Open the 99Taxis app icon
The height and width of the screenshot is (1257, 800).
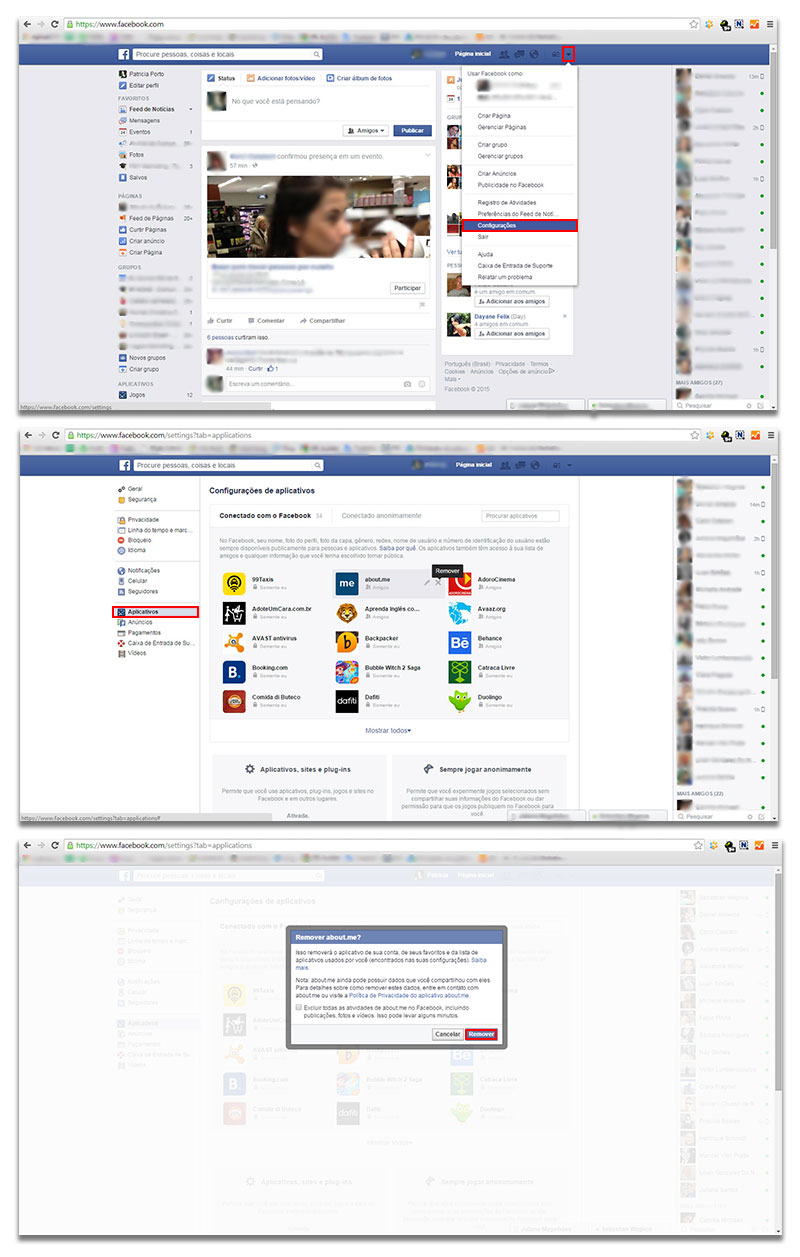click(x=235, y=583)
